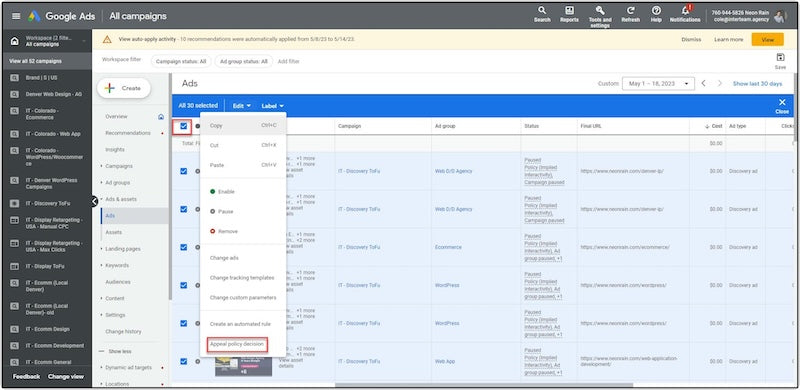
Task: Select Change custom parameters option
Action: tap(243, 298)
